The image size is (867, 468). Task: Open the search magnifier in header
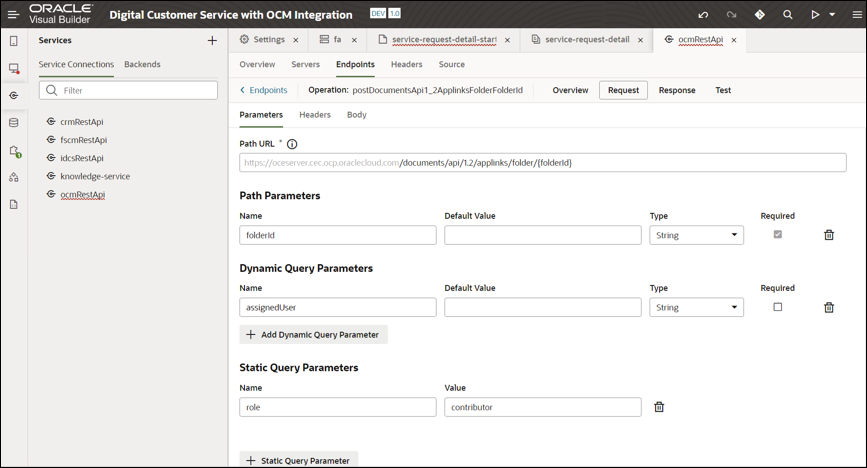pyautogui.click(x=788, y=15)
